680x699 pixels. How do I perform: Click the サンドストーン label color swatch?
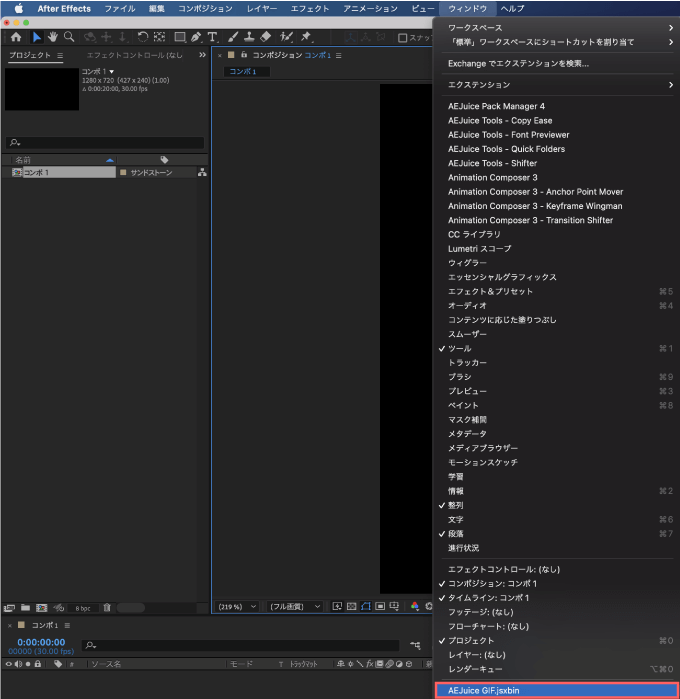tap(123, 173)
